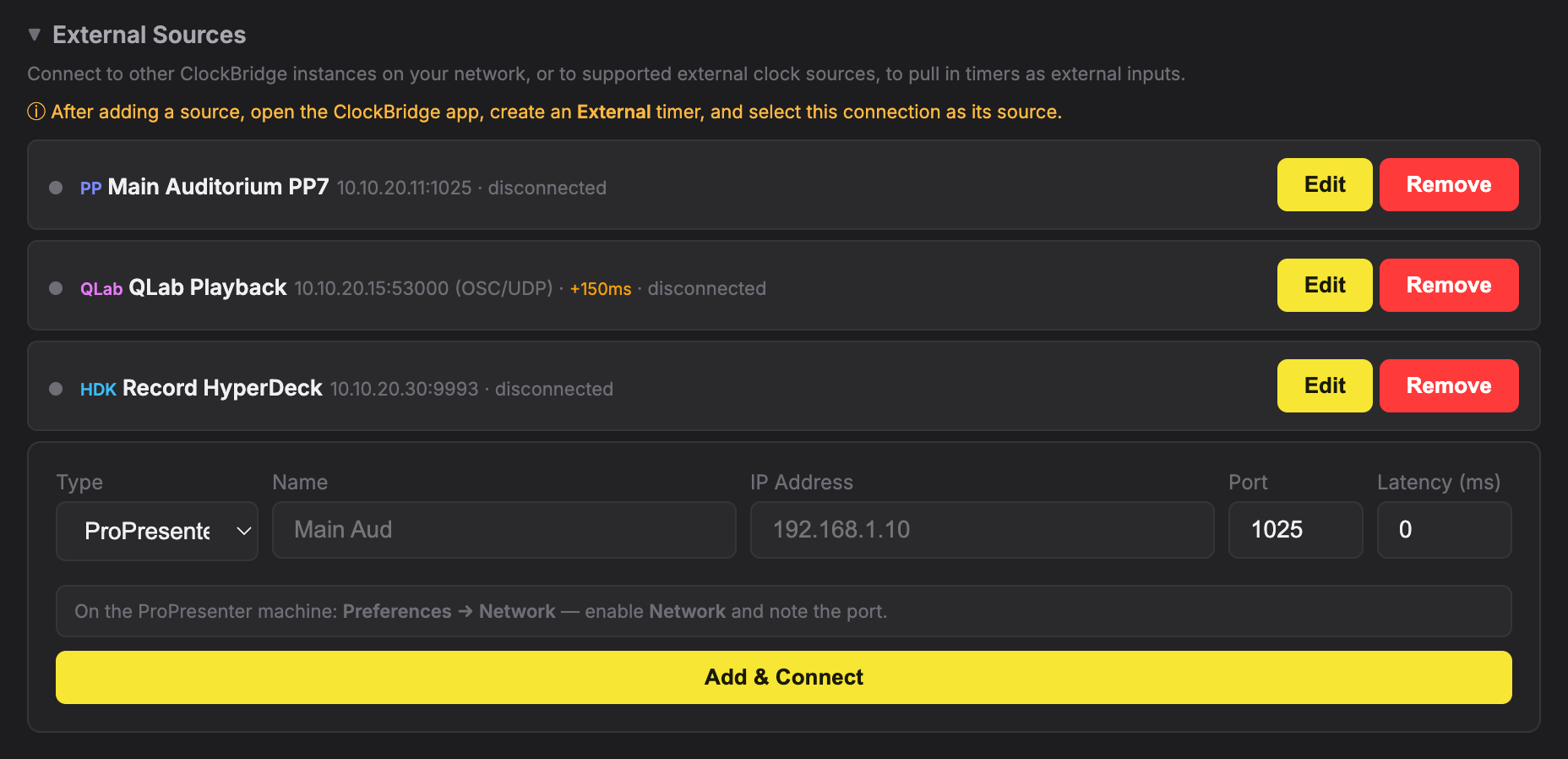Edit the Record HyperDeck source
Screen dimensions: 1568x759
(1325, 385)
